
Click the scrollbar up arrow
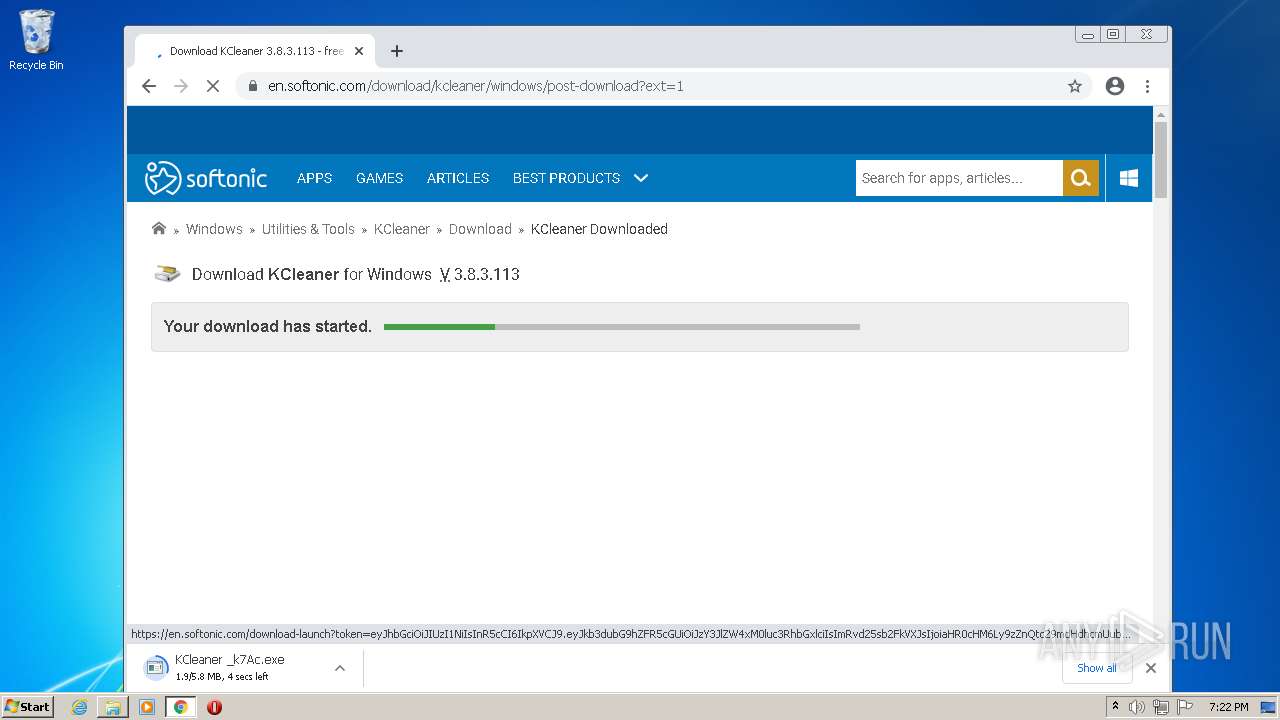1161,114
